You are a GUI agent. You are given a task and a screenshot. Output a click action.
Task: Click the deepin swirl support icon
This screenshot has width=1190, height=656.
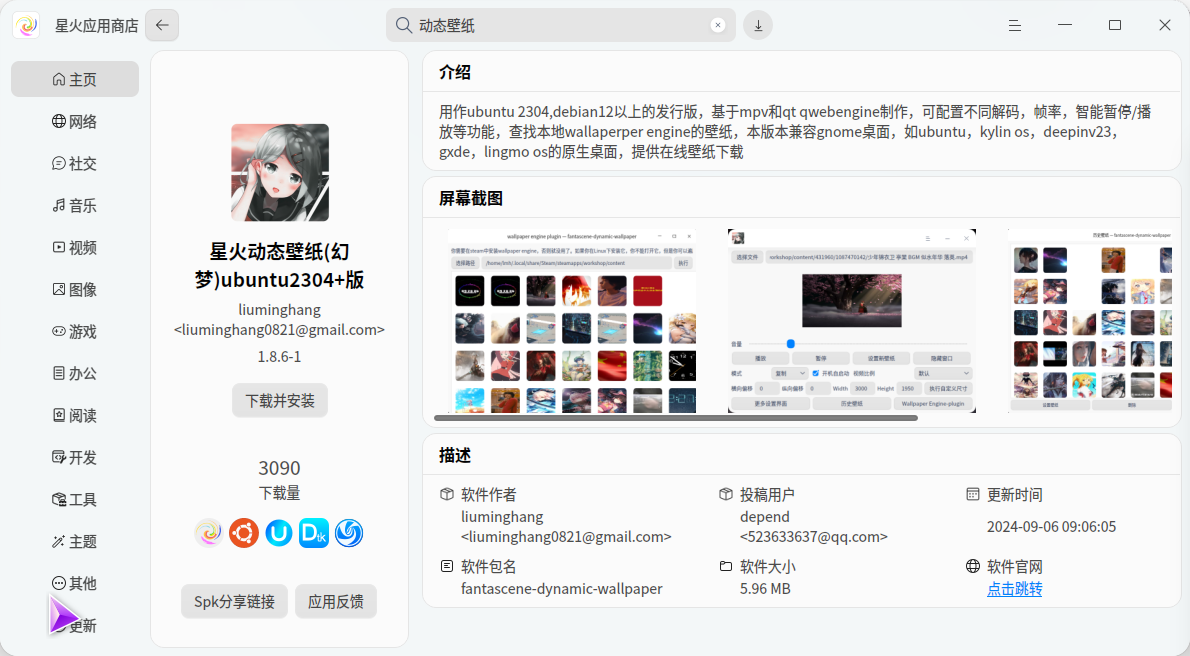coord(348,533)
